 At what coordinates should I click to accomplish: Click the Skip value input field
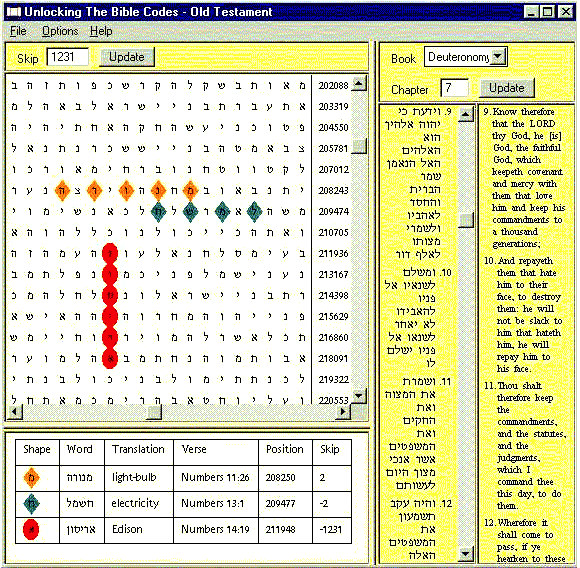point(68,57)
